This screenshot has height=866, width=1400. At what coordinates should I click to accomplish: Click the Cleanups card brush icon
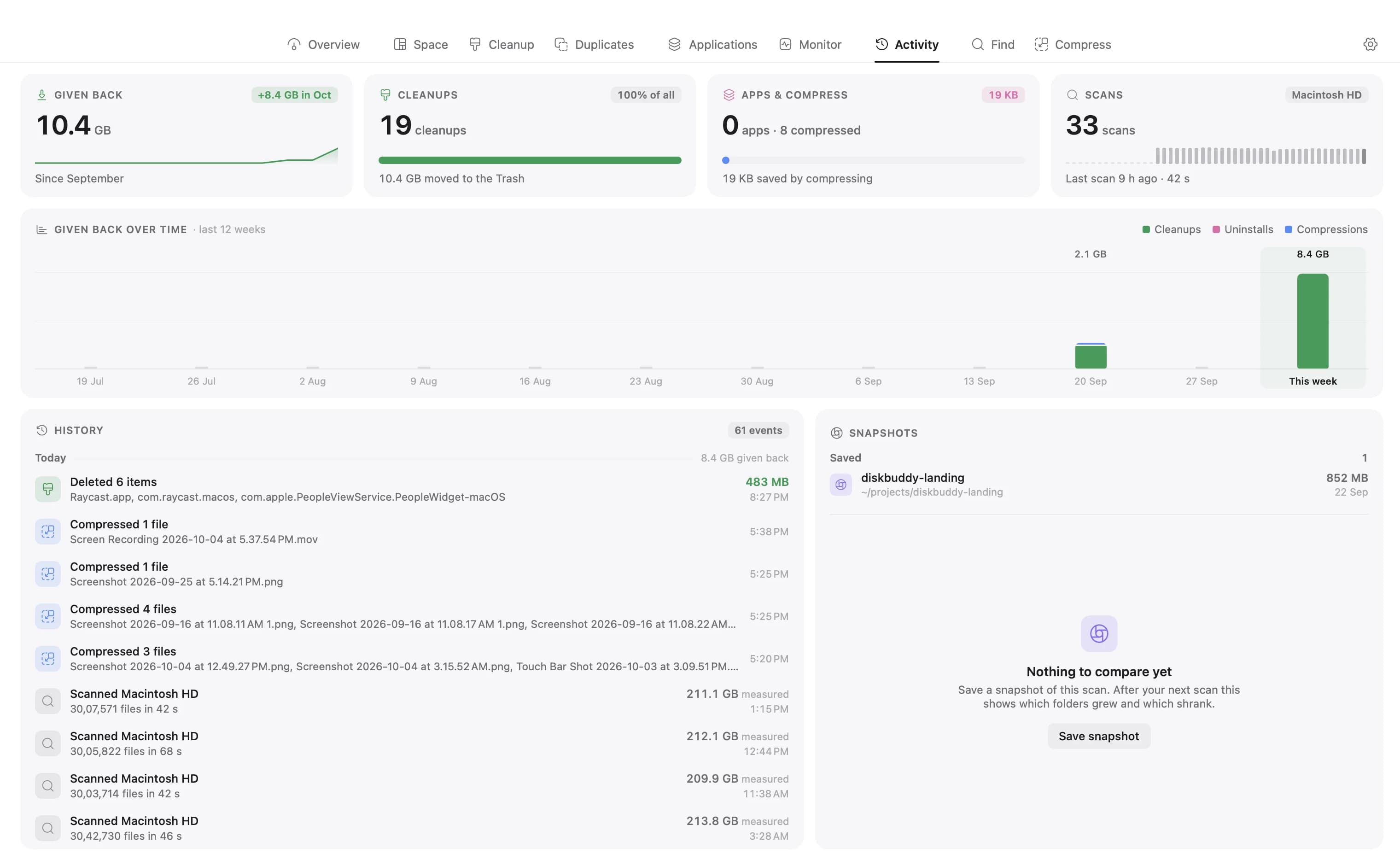pyautogui.click(x=385, y=94)
